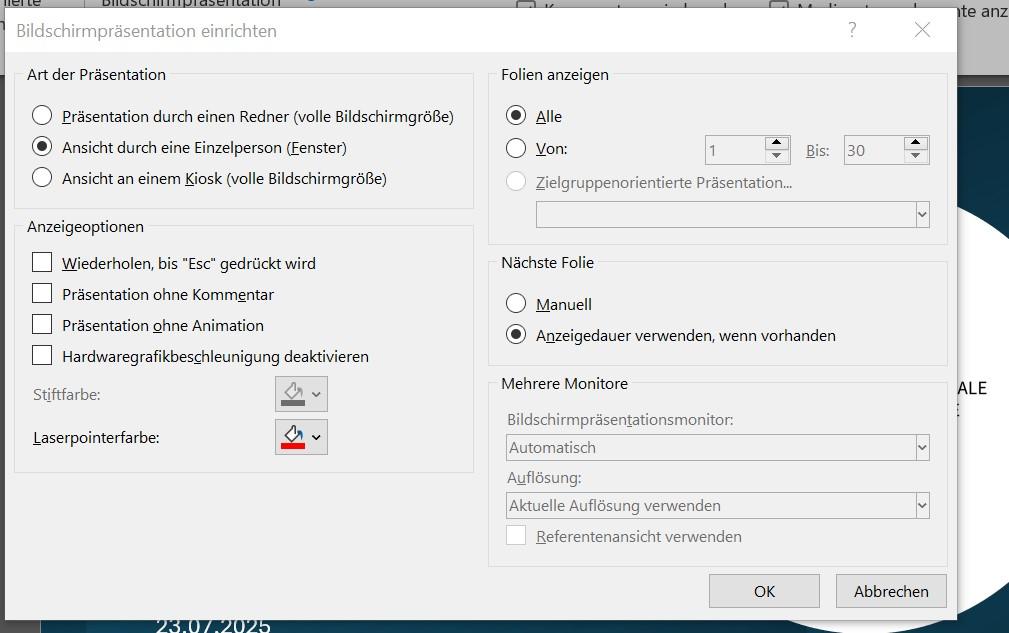The height and width of the screenshot is (633, 1009).
Task: Choose 'Manuell' for next slide advance
Action: (x=515, y=303)
